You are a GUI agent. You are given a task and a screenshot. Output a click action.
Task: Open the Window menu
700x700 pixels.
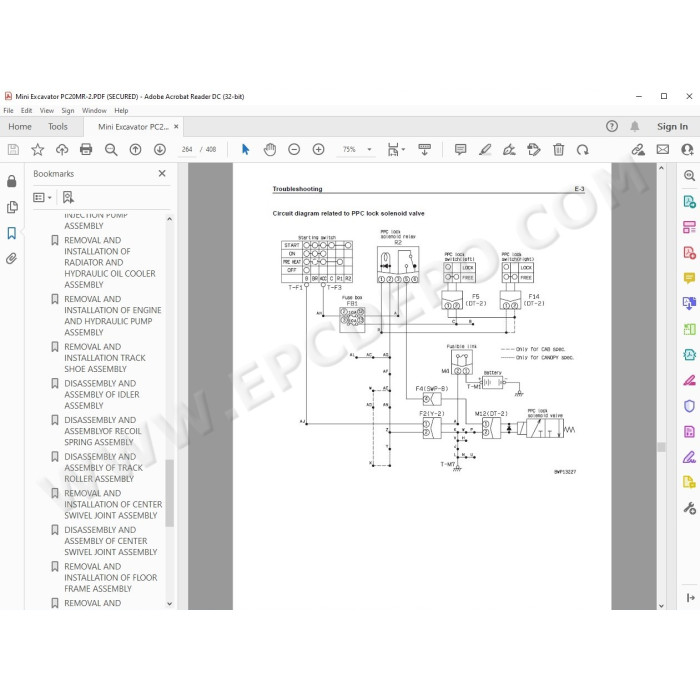(94, 110)
